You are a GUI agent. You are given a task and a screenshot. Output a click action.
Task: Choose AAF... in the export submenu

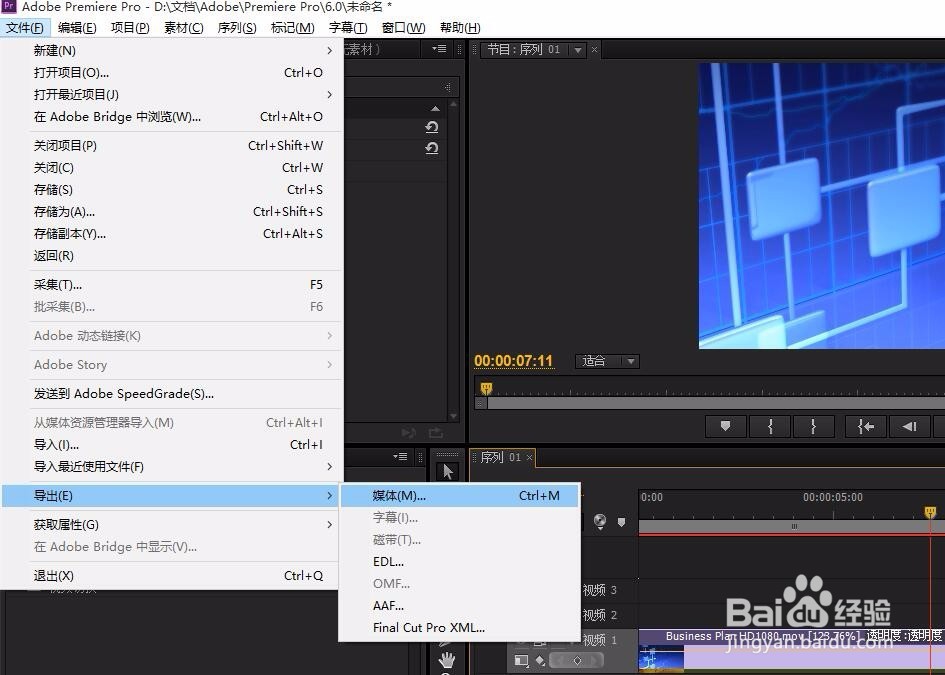[460, 606]
